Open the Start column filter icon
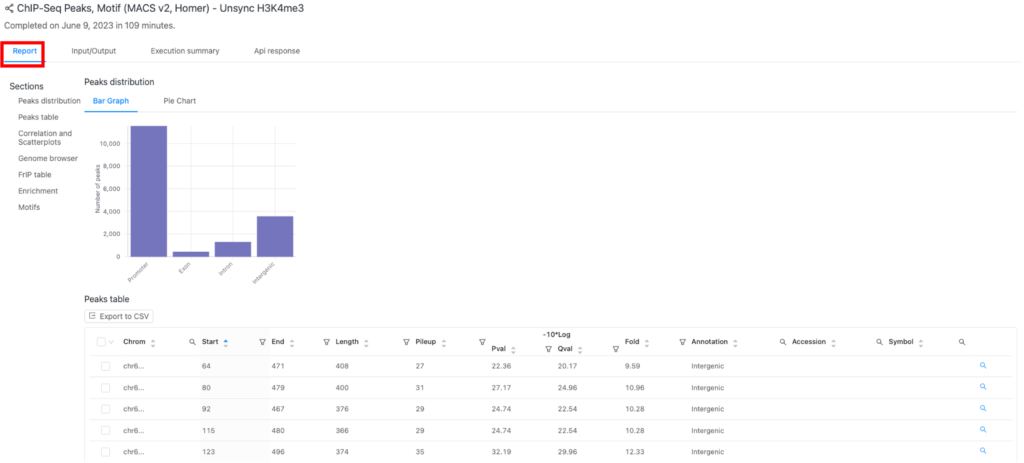Image resolution: width=1024 pixels, height=463 pixels. tap(262, 342)
